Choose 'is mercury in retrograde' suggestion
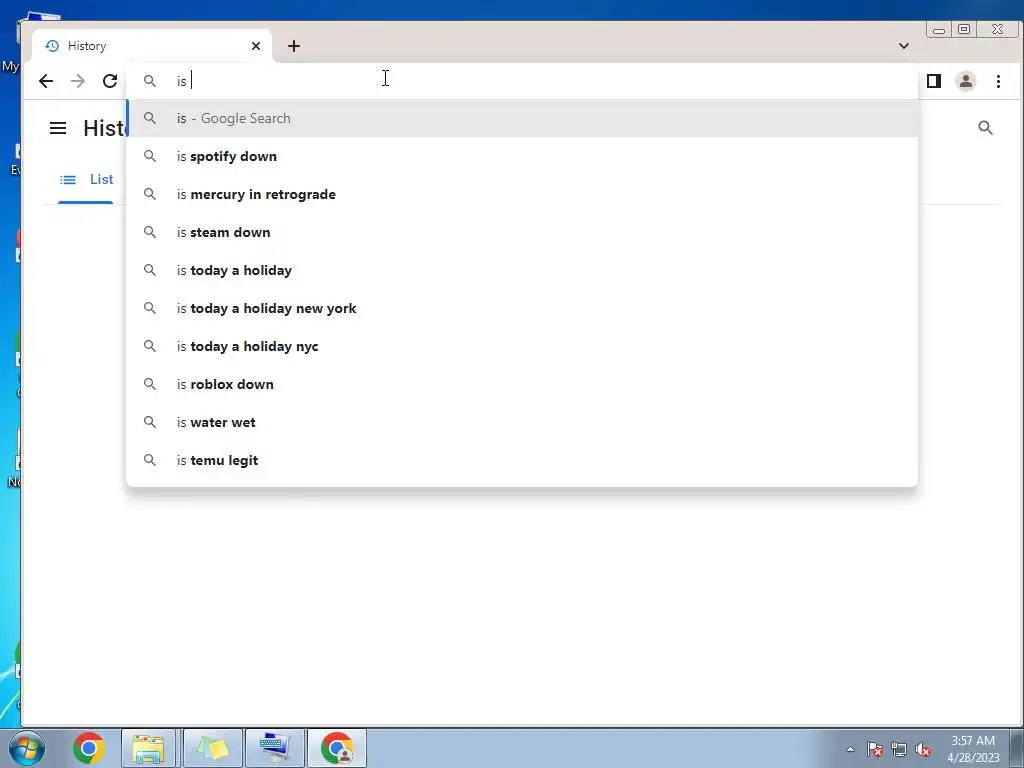The width and height of the screenshot is (1024, 768). click(x=522, y=194)
